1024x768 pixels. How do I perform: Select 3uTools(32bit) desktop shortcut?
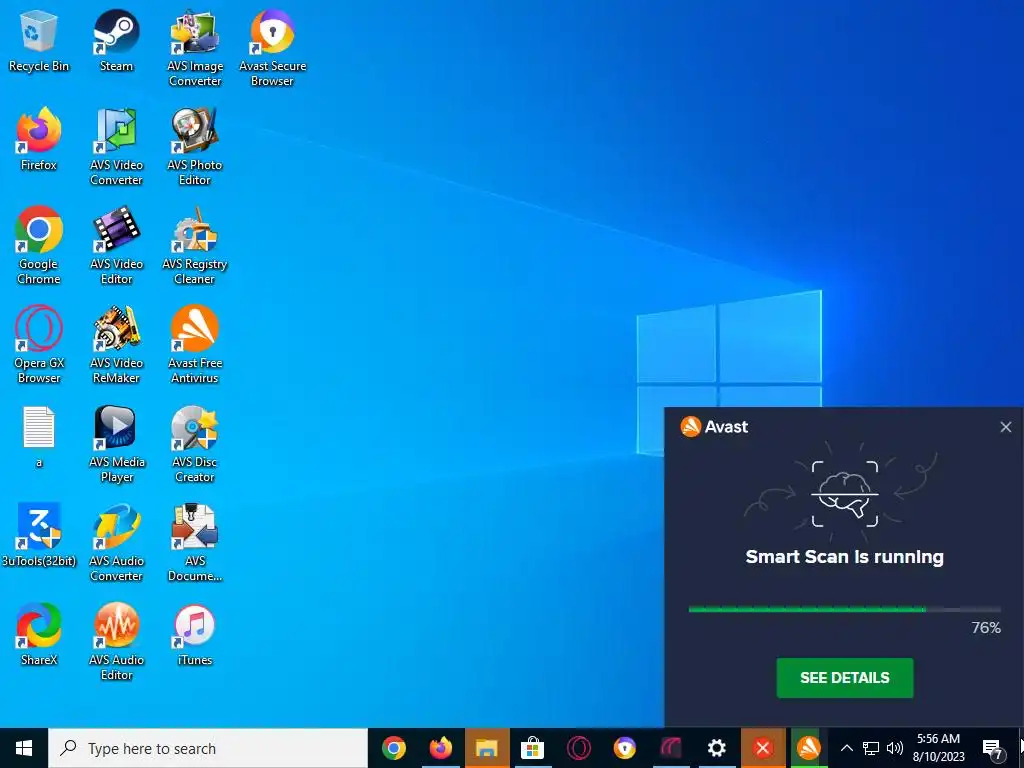click(x=39, y=536)
